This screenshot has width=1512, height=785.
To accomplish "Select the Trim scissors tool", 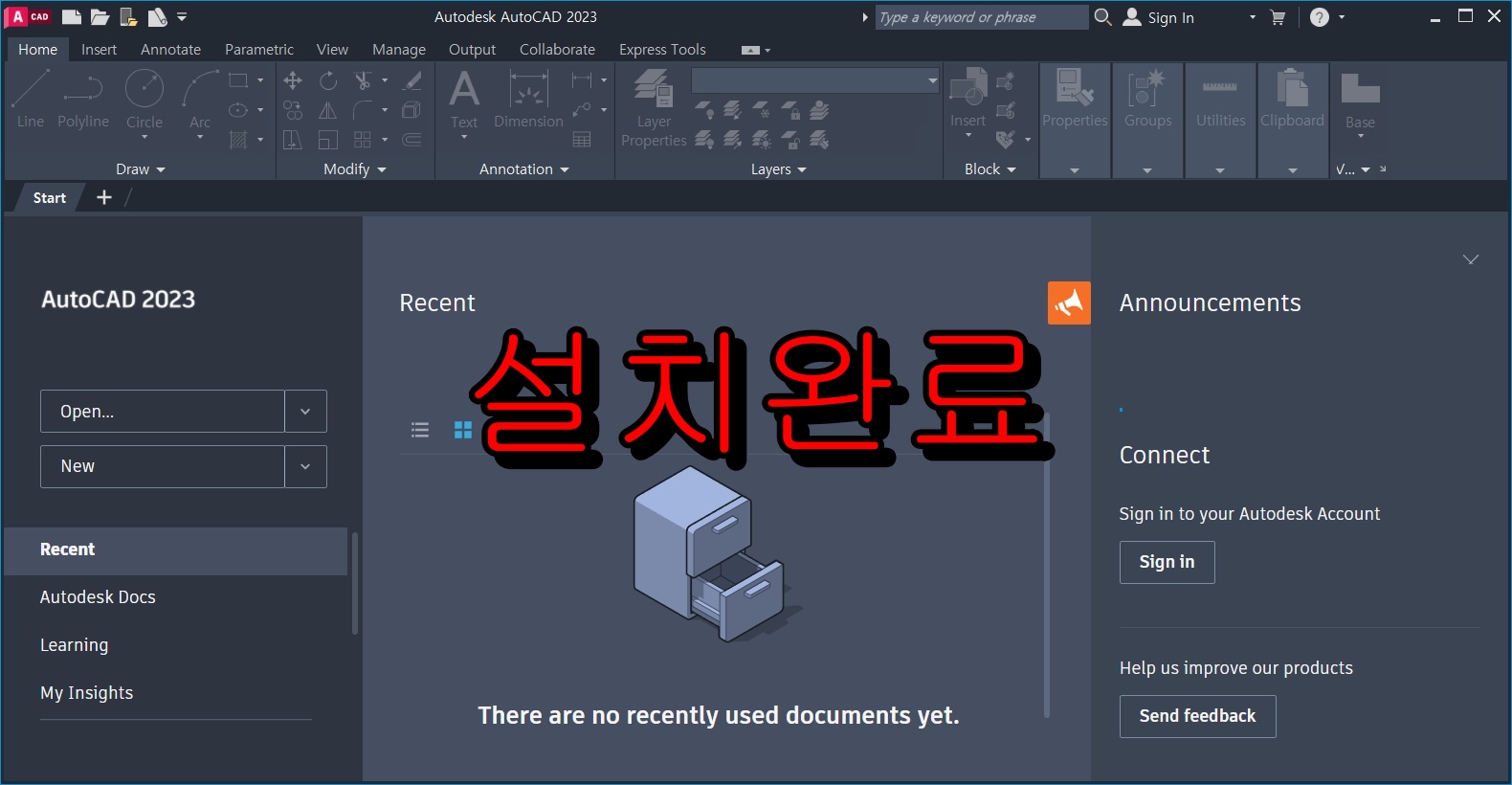I will 364,80.
